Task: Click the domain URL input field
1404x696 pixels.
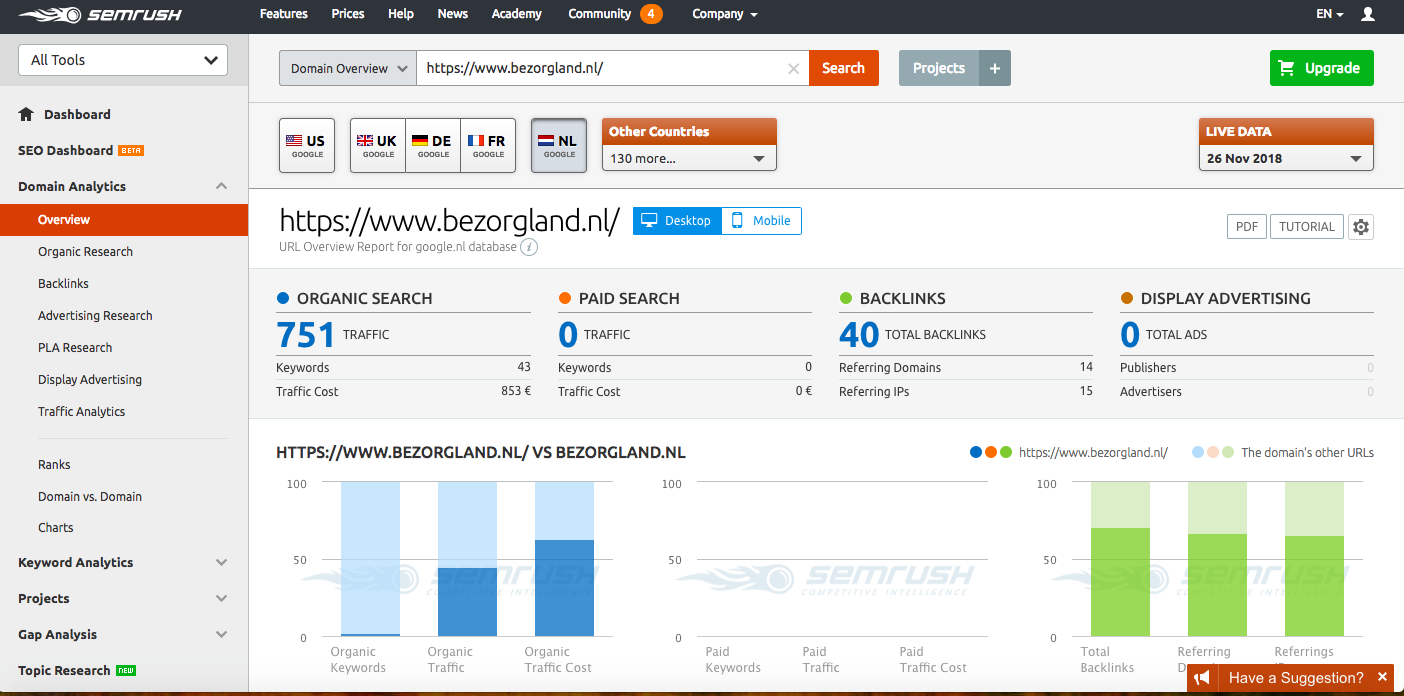Action: click(x=600, y=69)
